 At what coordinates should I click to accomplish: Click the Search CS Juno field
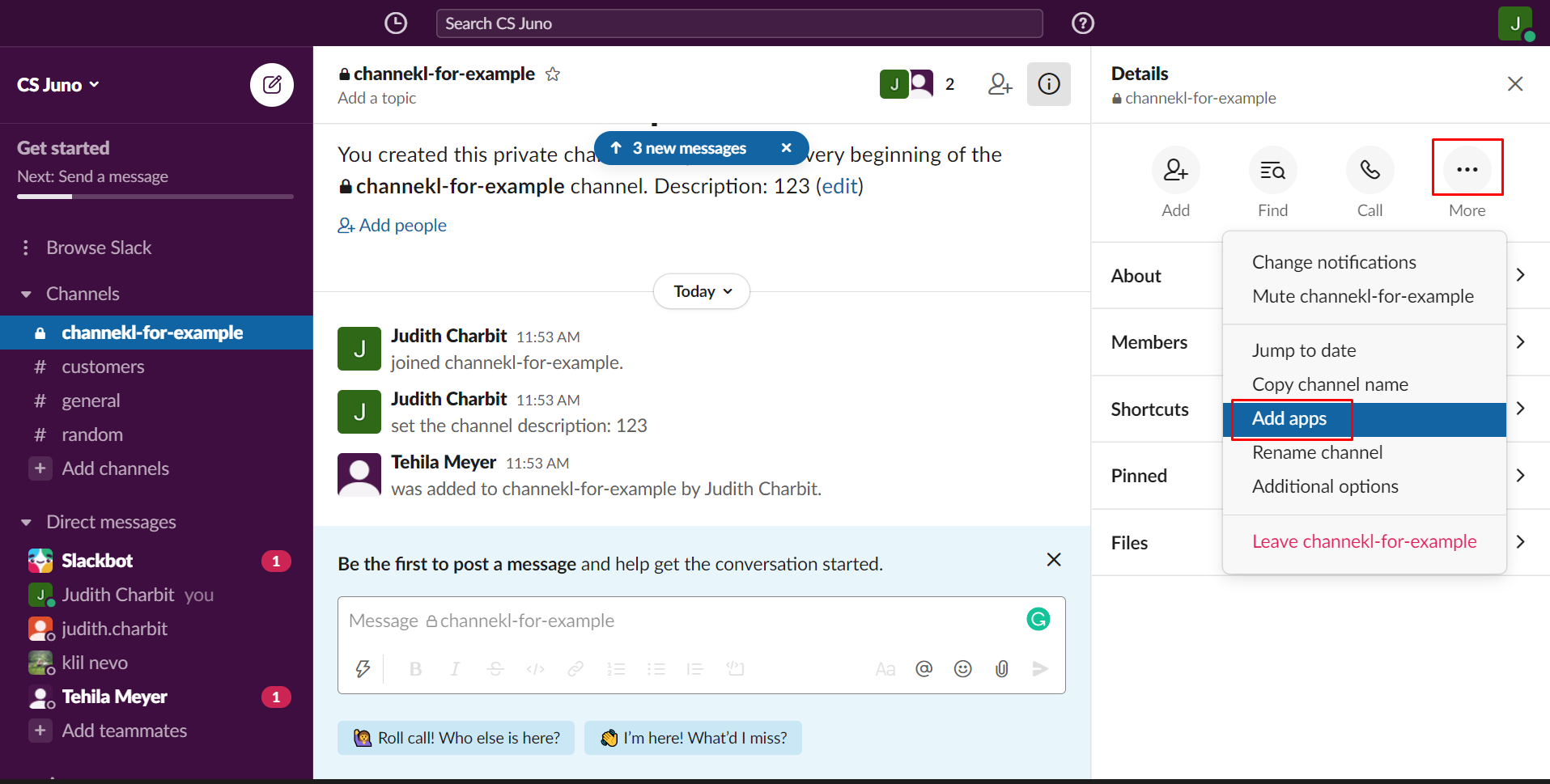coord(739,23)
